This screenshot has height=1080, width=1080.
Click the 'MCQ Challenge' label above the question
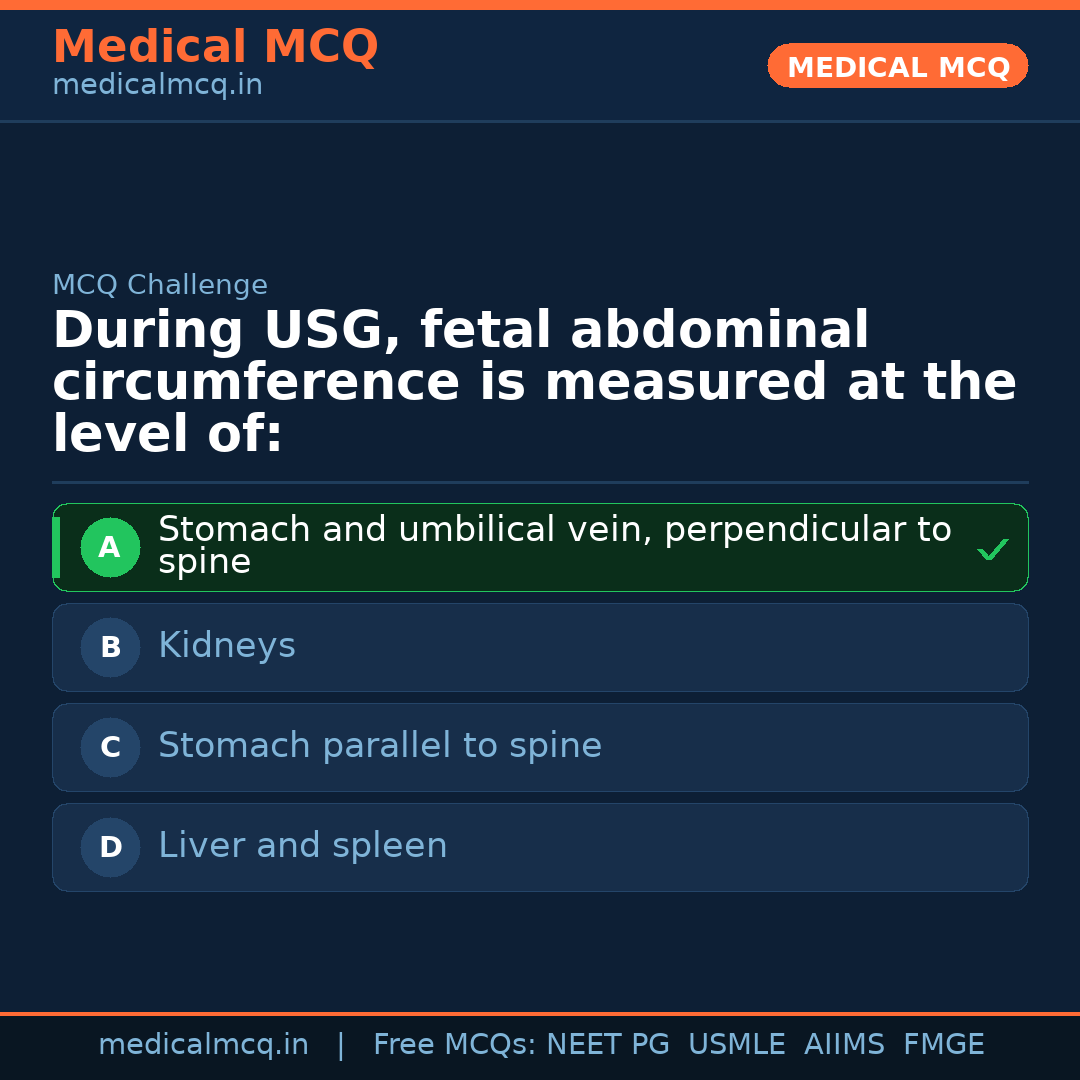coord(160,285)
